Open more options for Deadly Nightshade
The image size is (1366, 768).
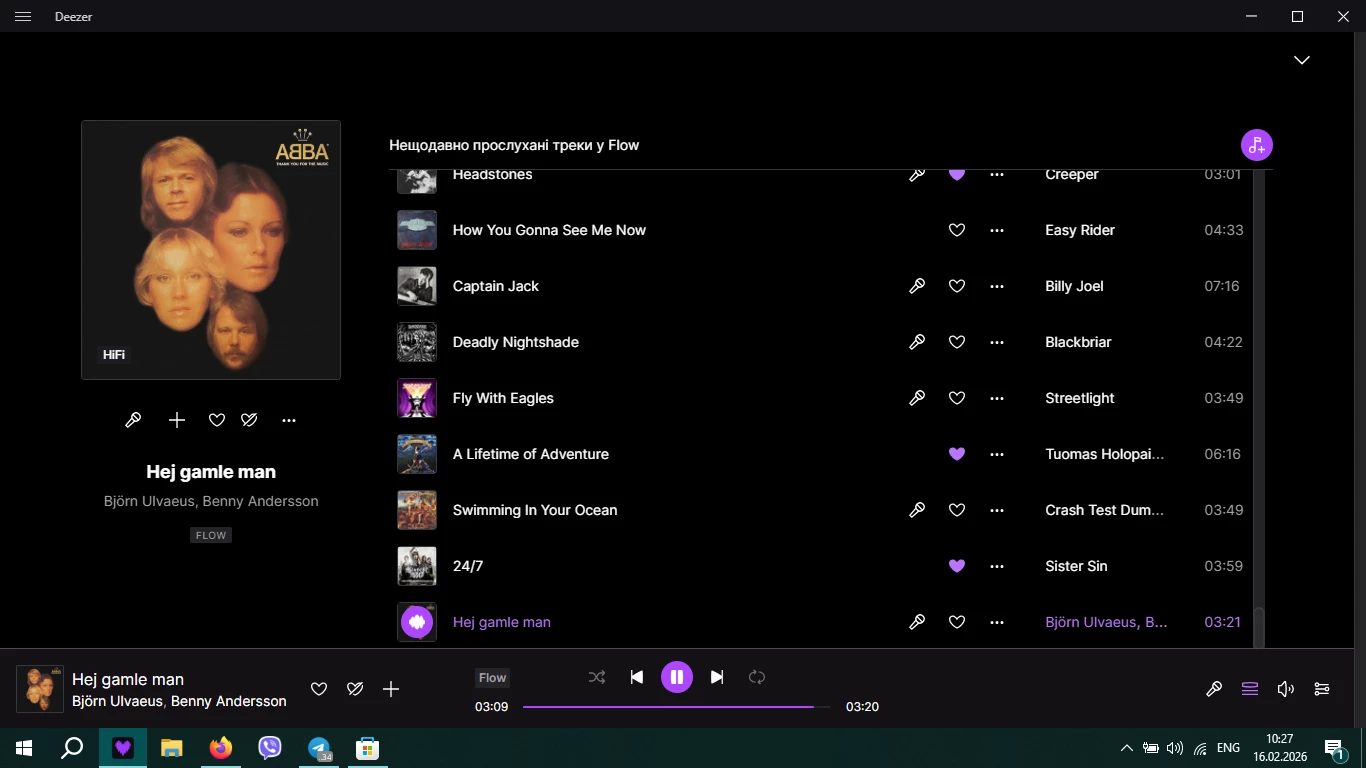pos(997,342)
